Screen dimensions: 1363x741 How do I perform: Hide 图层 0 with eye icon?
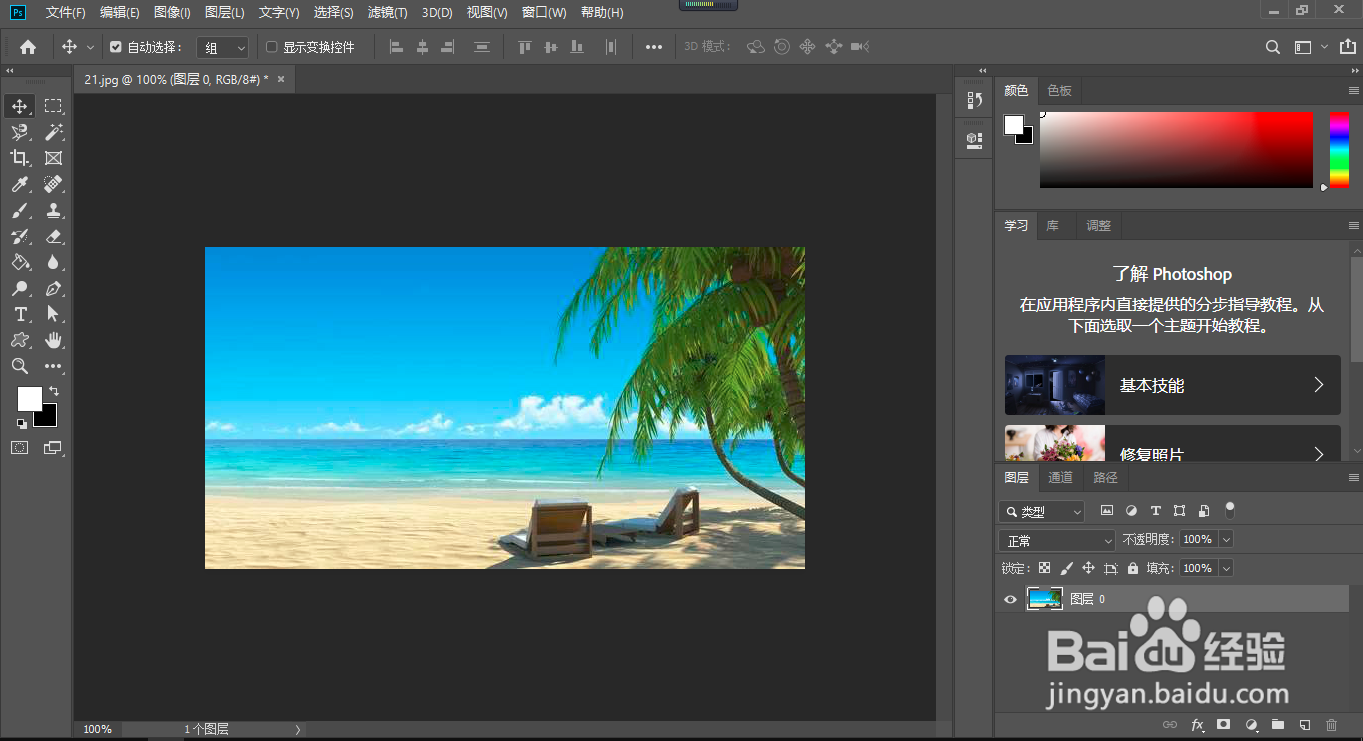pyautogui.click(x=1010, y=599)
